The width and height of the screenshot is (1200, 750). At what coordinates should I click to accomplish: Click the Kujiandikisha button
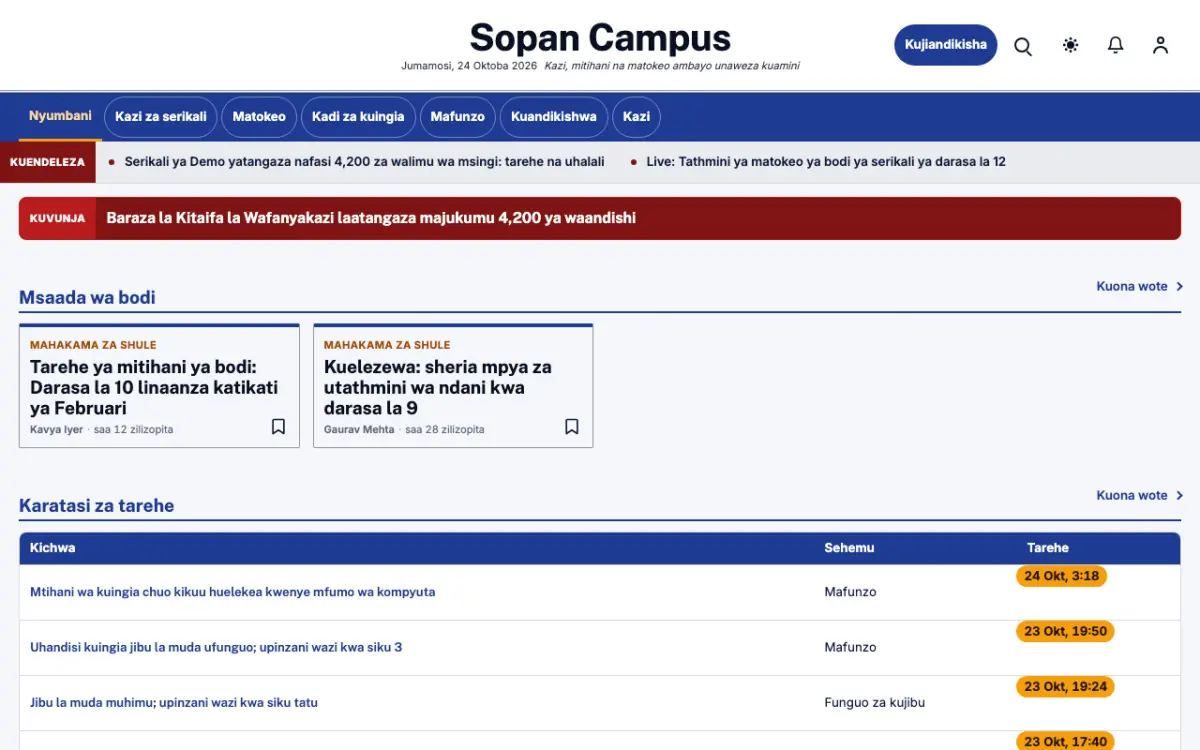[945, 45]
